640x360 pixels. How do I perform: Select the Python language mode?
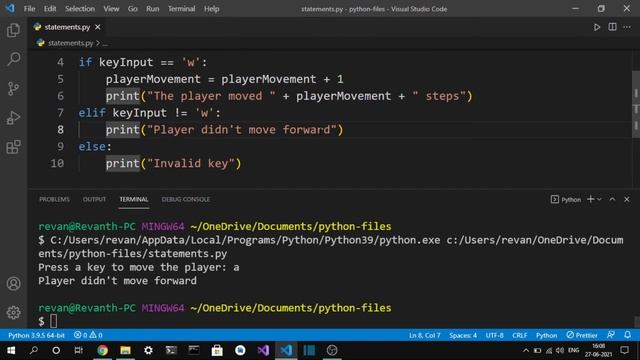pos(546,335)
